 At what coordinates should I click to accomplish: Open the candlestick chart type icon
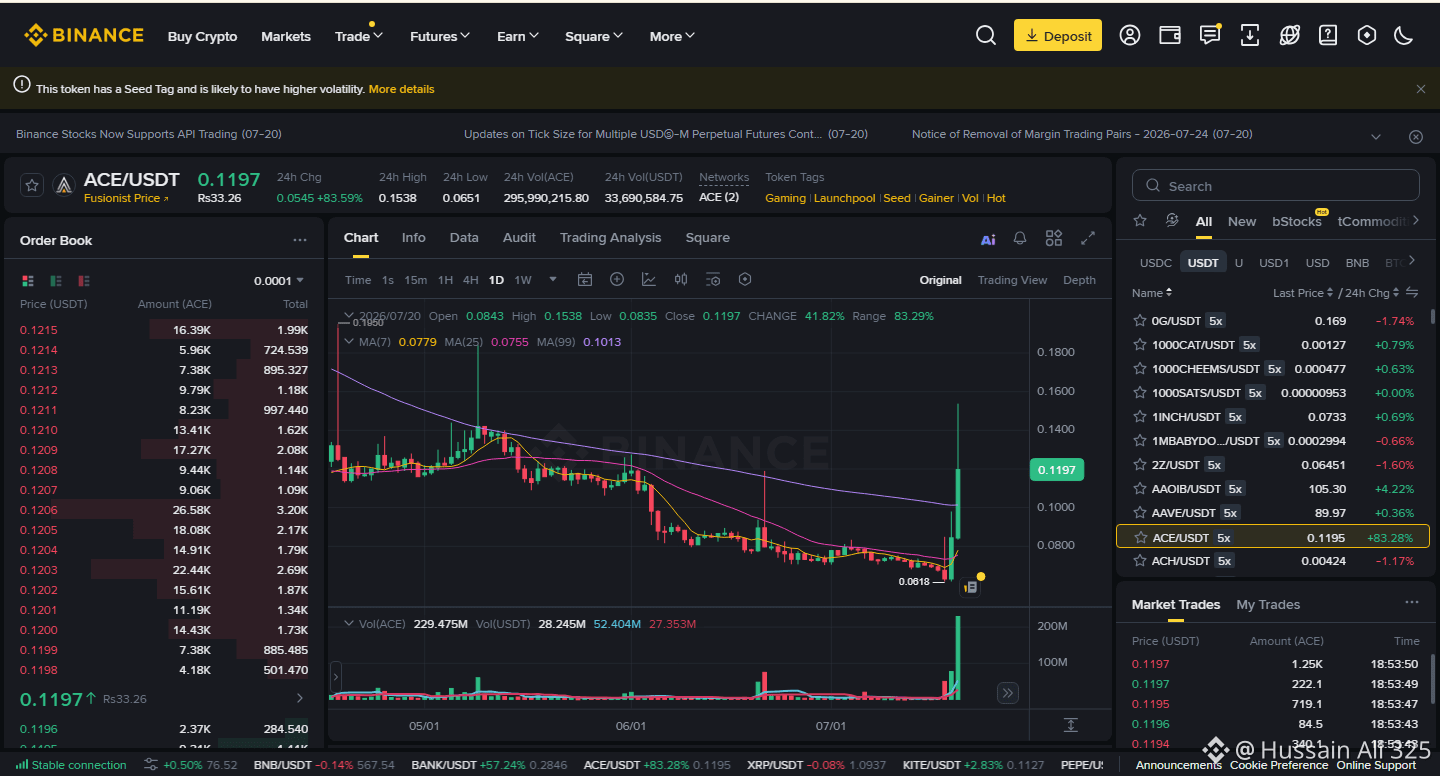[681, 280]
